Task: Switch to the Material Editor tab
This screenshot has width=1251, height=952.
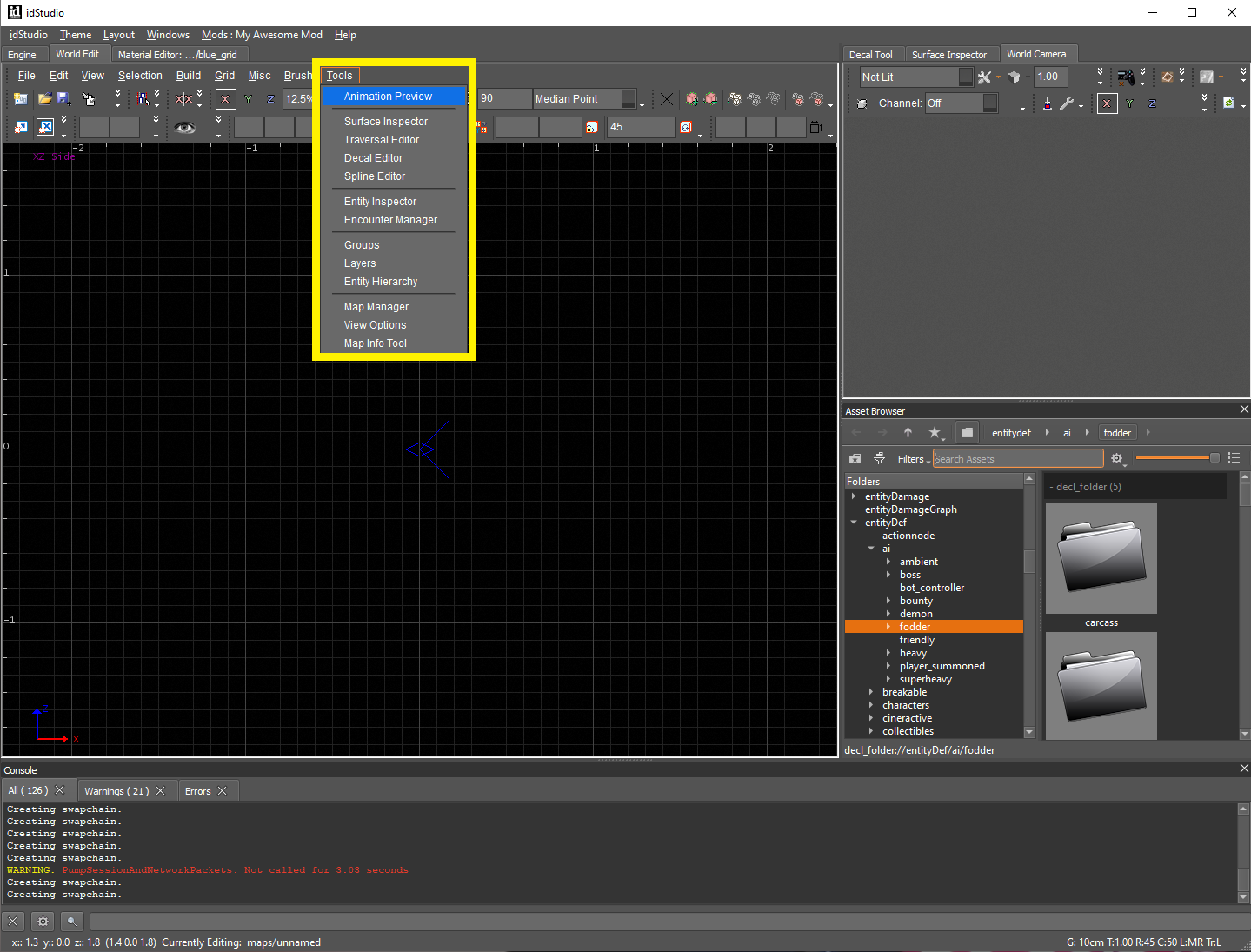Action: [x=177, y=55]
